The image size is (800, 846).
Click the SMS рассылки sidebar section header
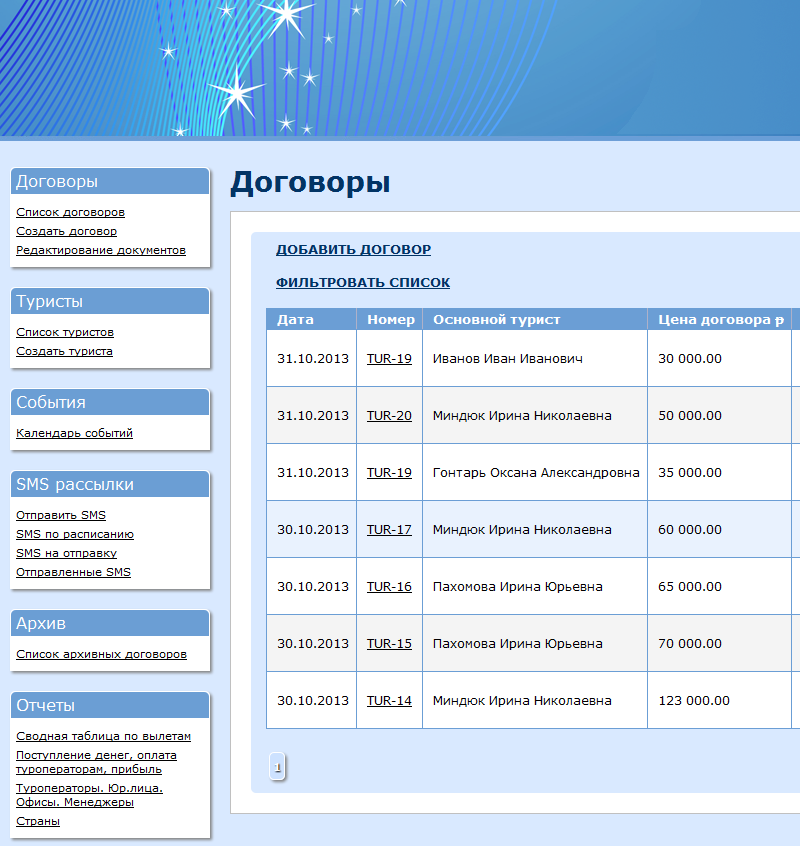pos(110,484)
